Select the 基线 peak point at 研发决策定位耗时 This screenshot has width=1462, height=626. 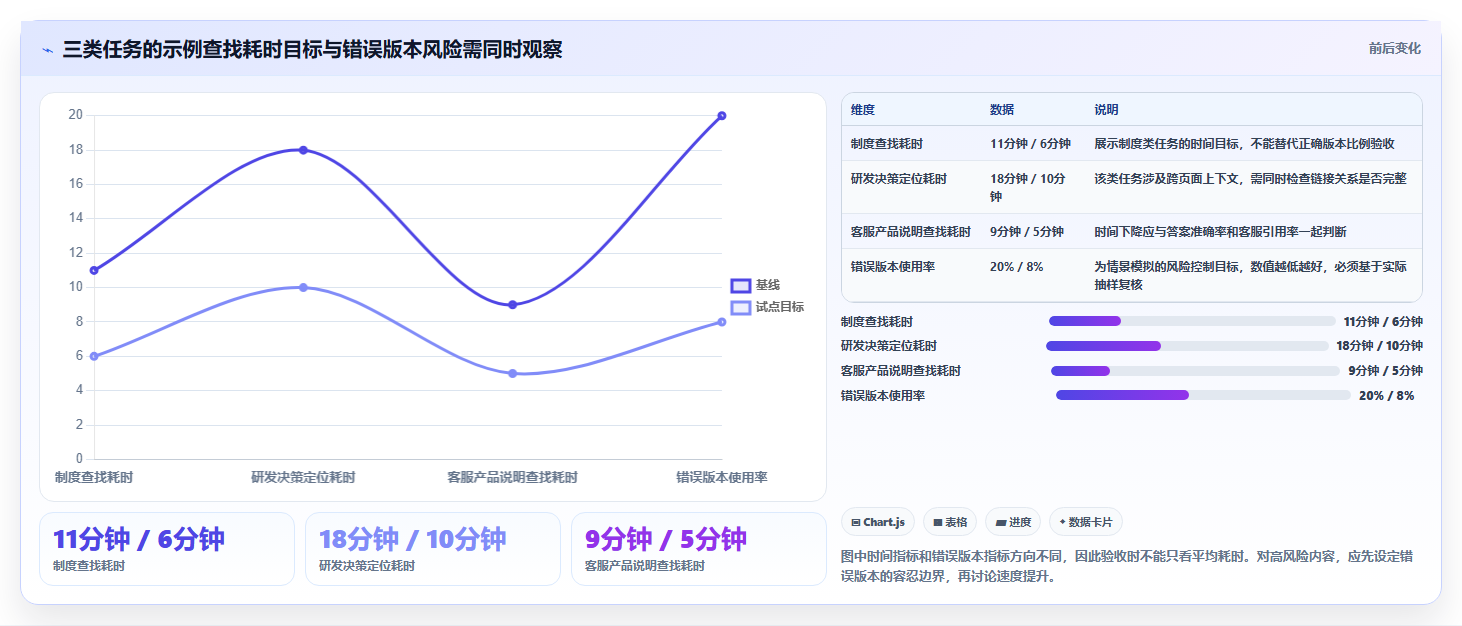point(303,150)
